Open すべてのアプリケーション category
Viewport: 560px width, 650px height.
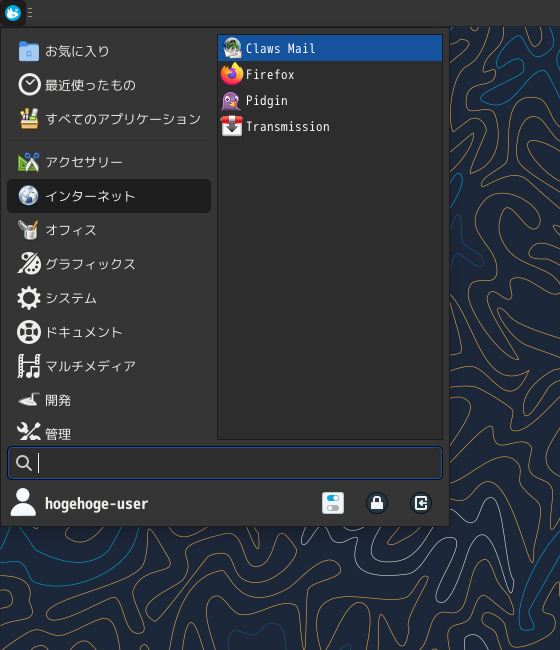click(x=109, y=119)
